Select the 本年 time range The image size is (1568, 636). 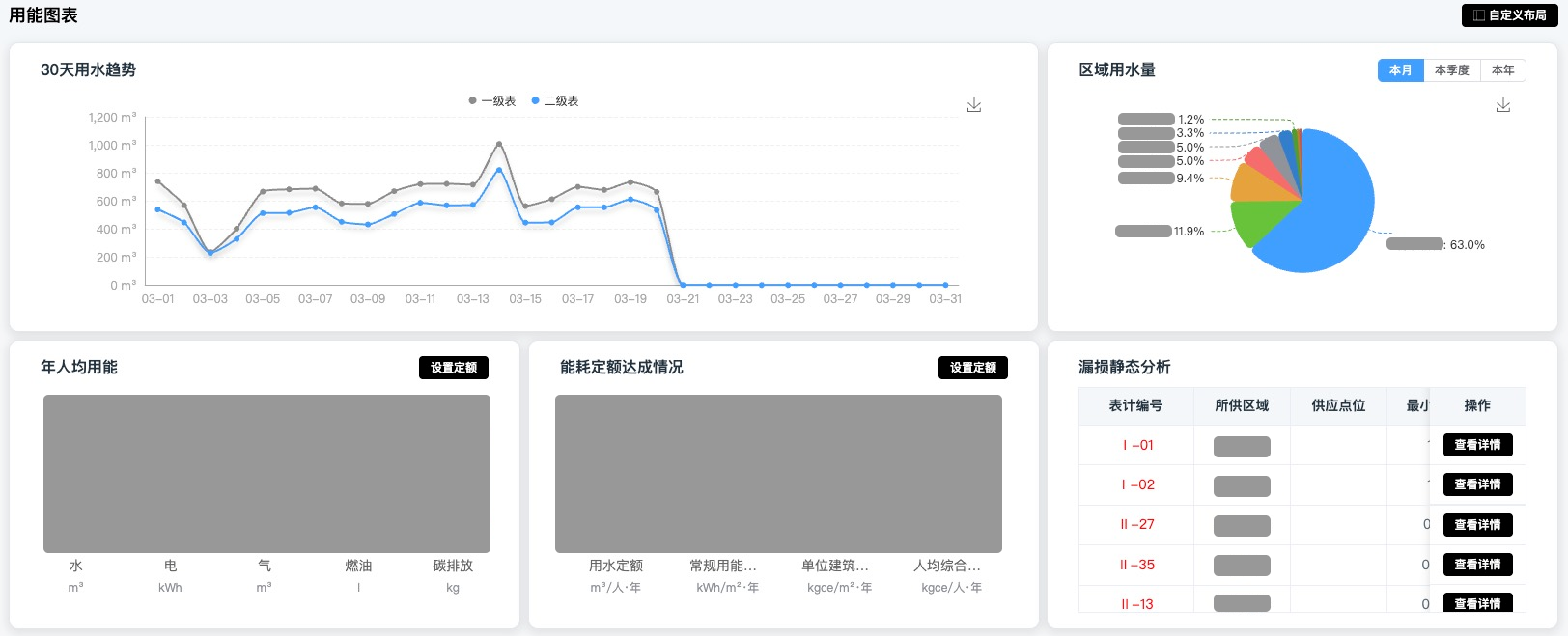click(1502, 70)
